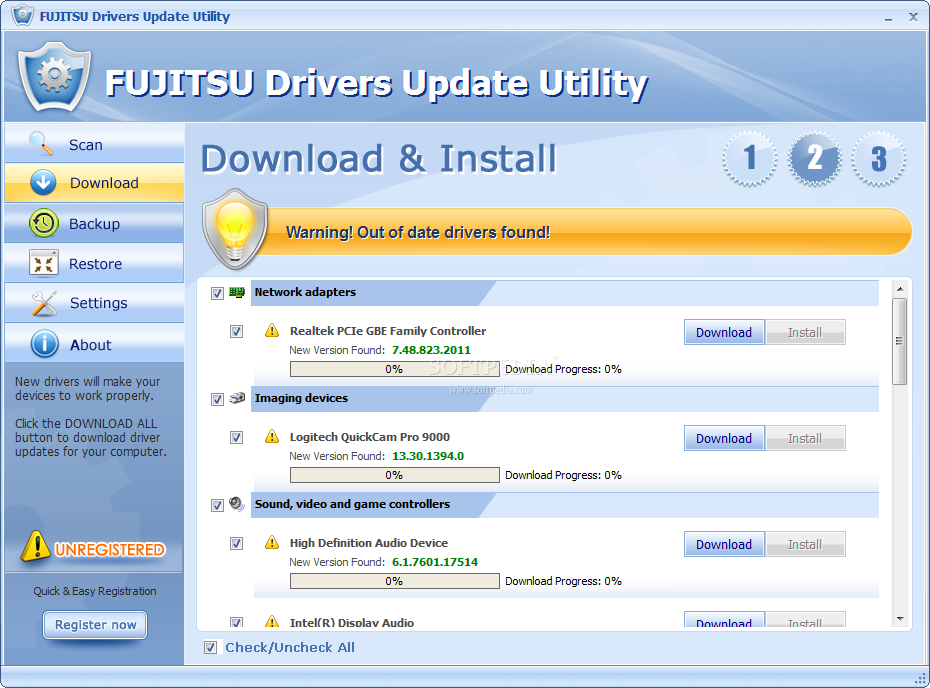Viewport: 930px width, 688px height.
Task: Download the Realtek PCIe GBE driver
Action: tap(724, 332)
